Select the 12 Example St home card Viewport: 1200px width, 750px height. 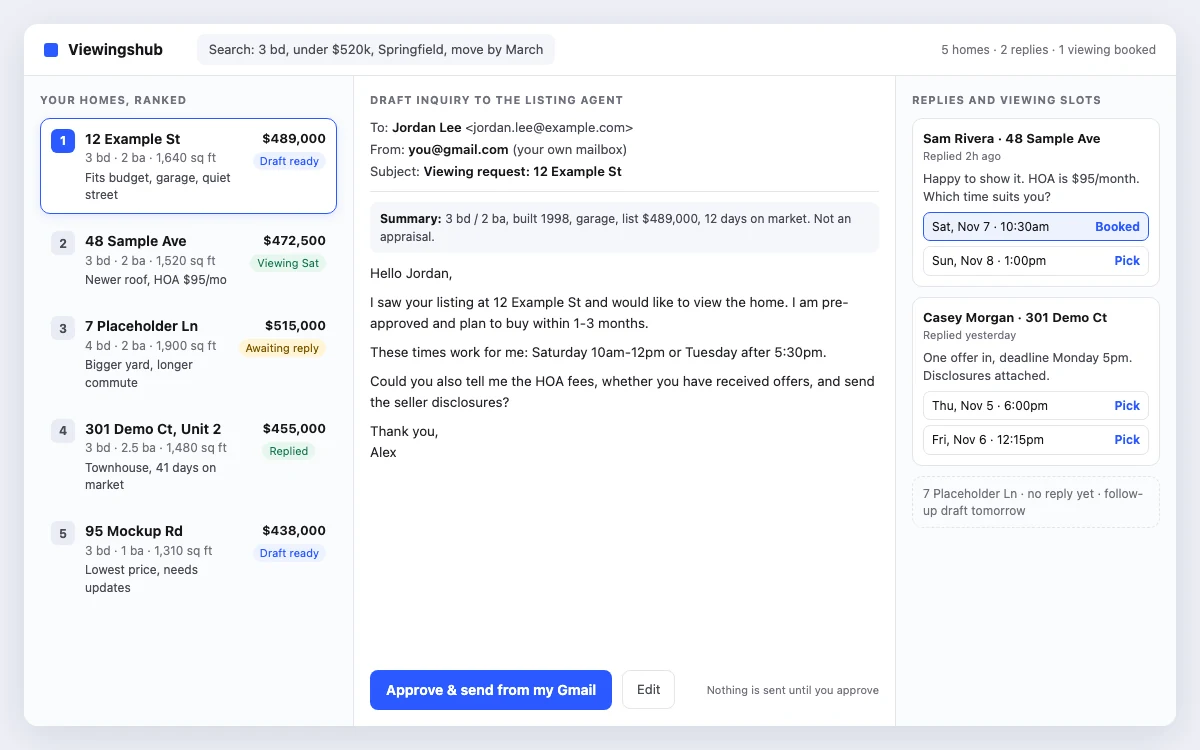click(188, 166)
